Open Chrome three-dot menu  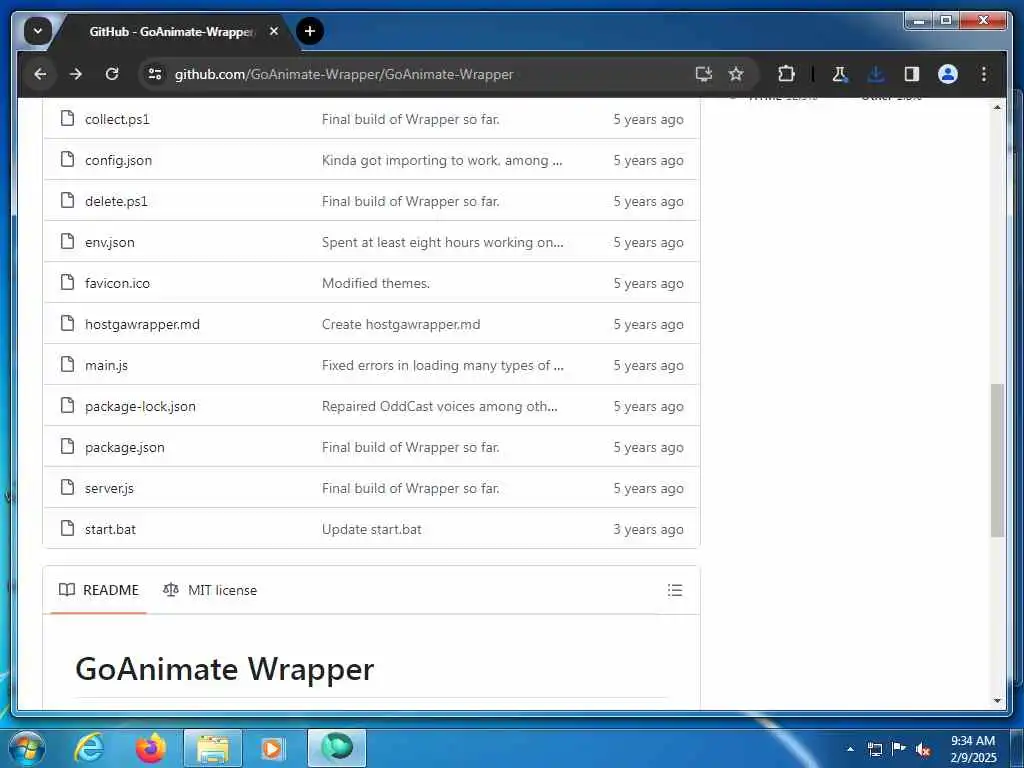(984, 74)
